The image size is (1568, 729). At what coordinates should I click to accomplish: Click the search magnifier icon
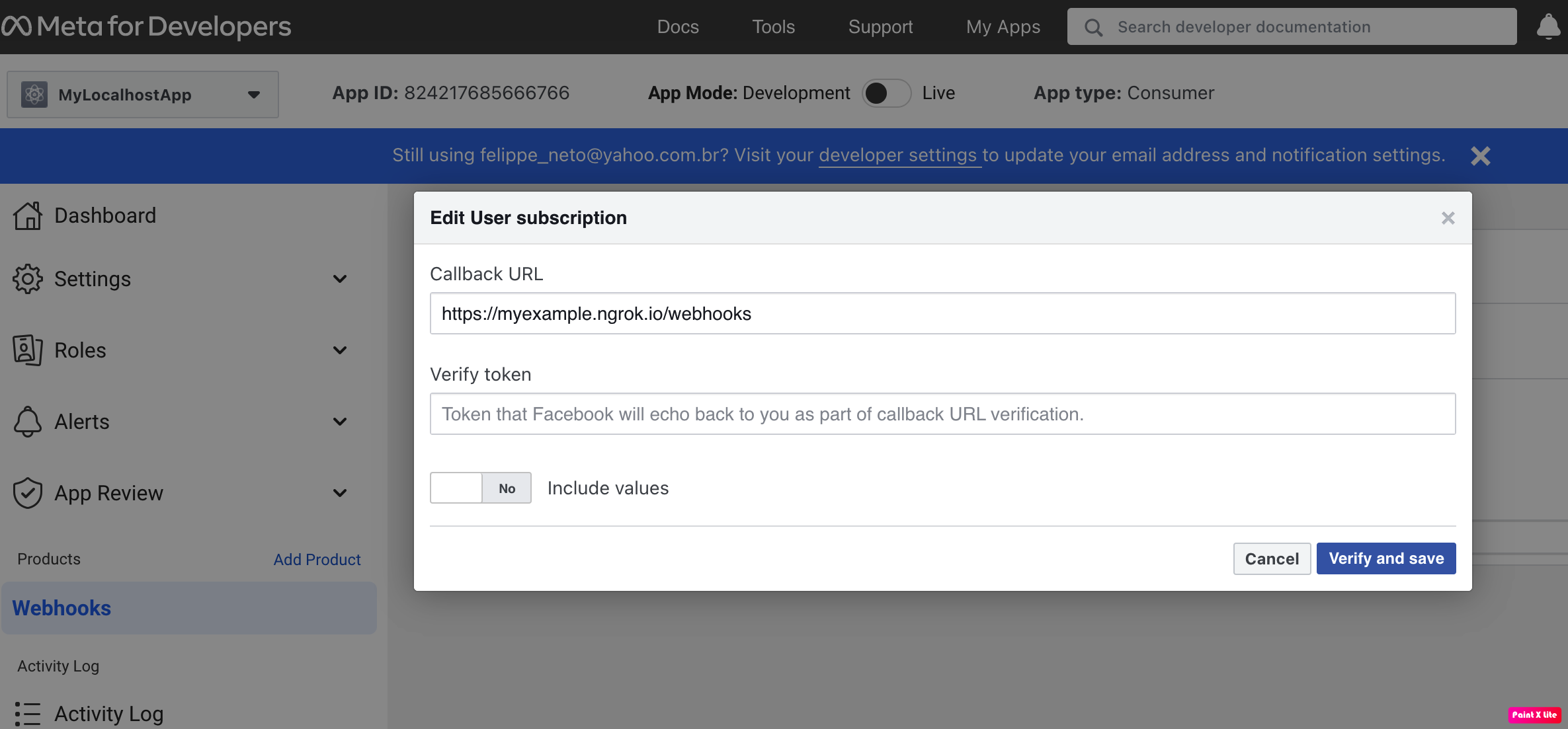(x=1093, y=27)
